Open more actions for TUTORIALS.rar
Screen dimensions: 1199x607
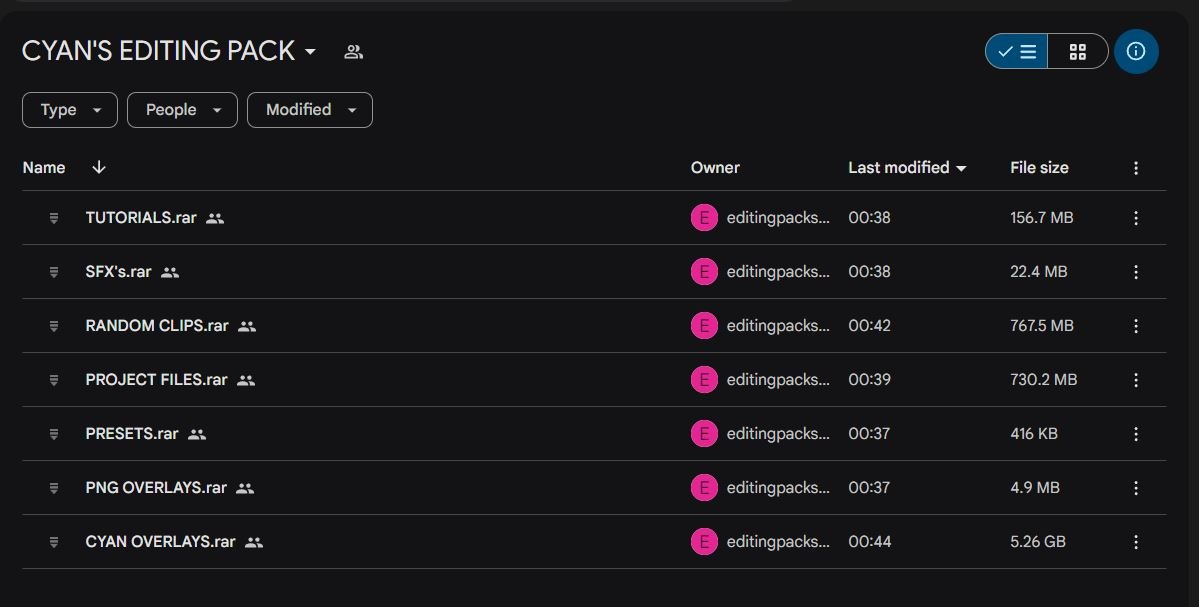(x=1136, y=218)
